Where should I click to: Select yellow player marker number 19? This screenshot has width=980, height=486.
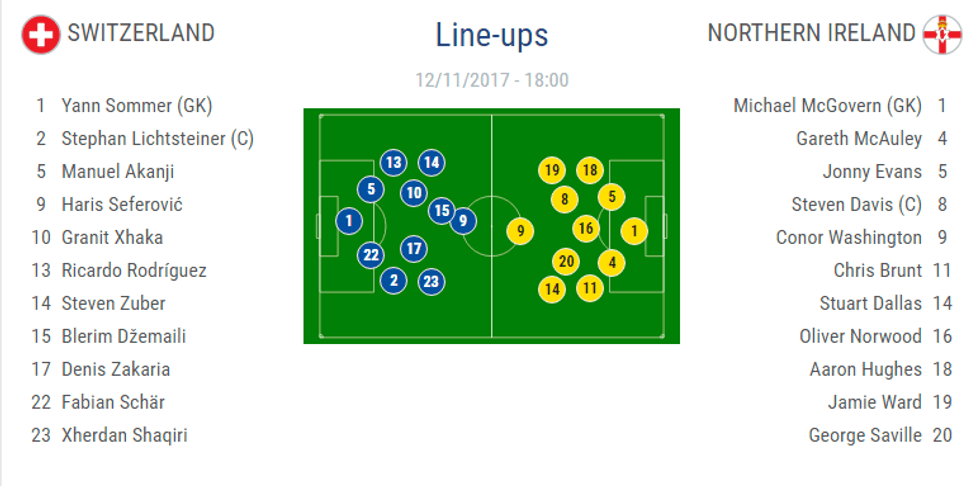coord(551,170)
